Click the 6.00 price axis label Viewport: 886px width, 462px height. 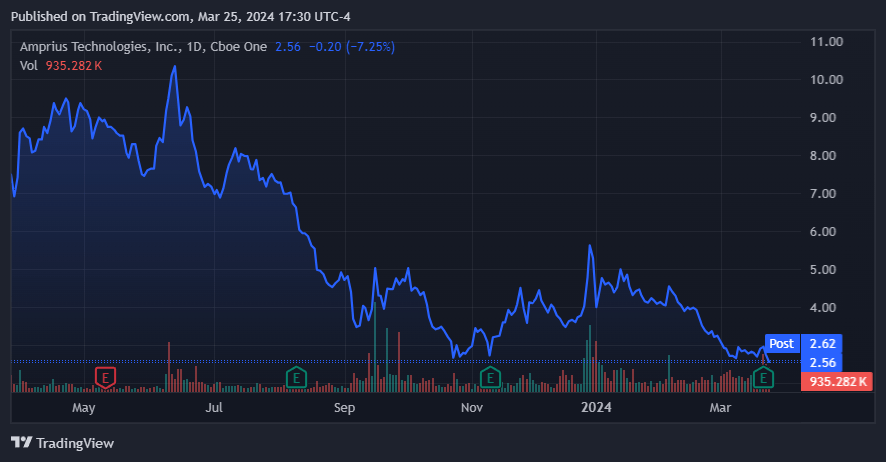[823, 232]
